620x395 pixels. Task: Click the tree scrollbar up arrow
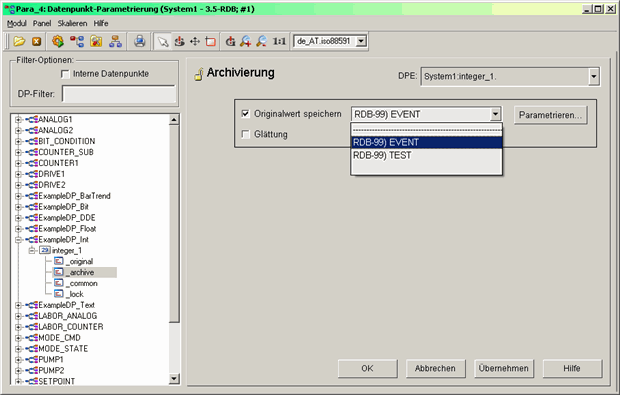point(174,120)
